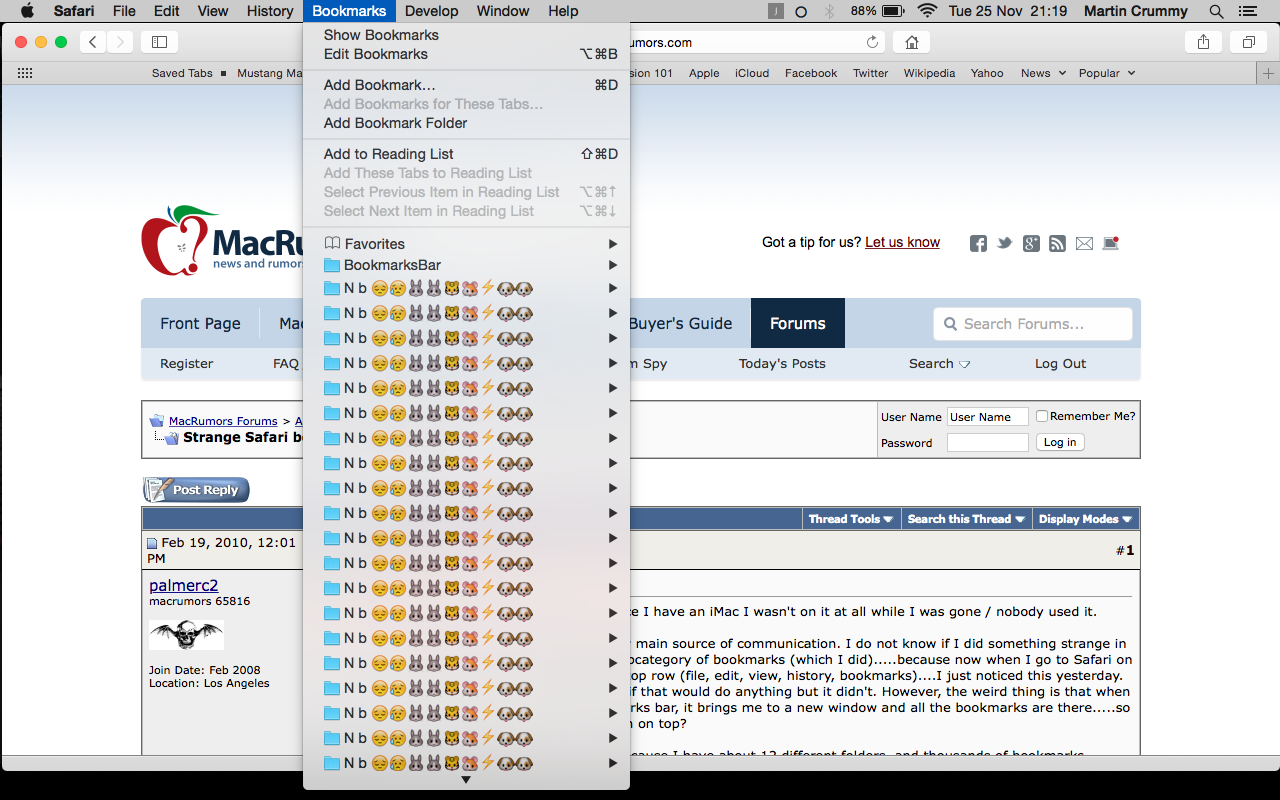Screen dimensions: 1280x800
Task: Choose Add to Reading List item
Action: (x=467, y=154)
